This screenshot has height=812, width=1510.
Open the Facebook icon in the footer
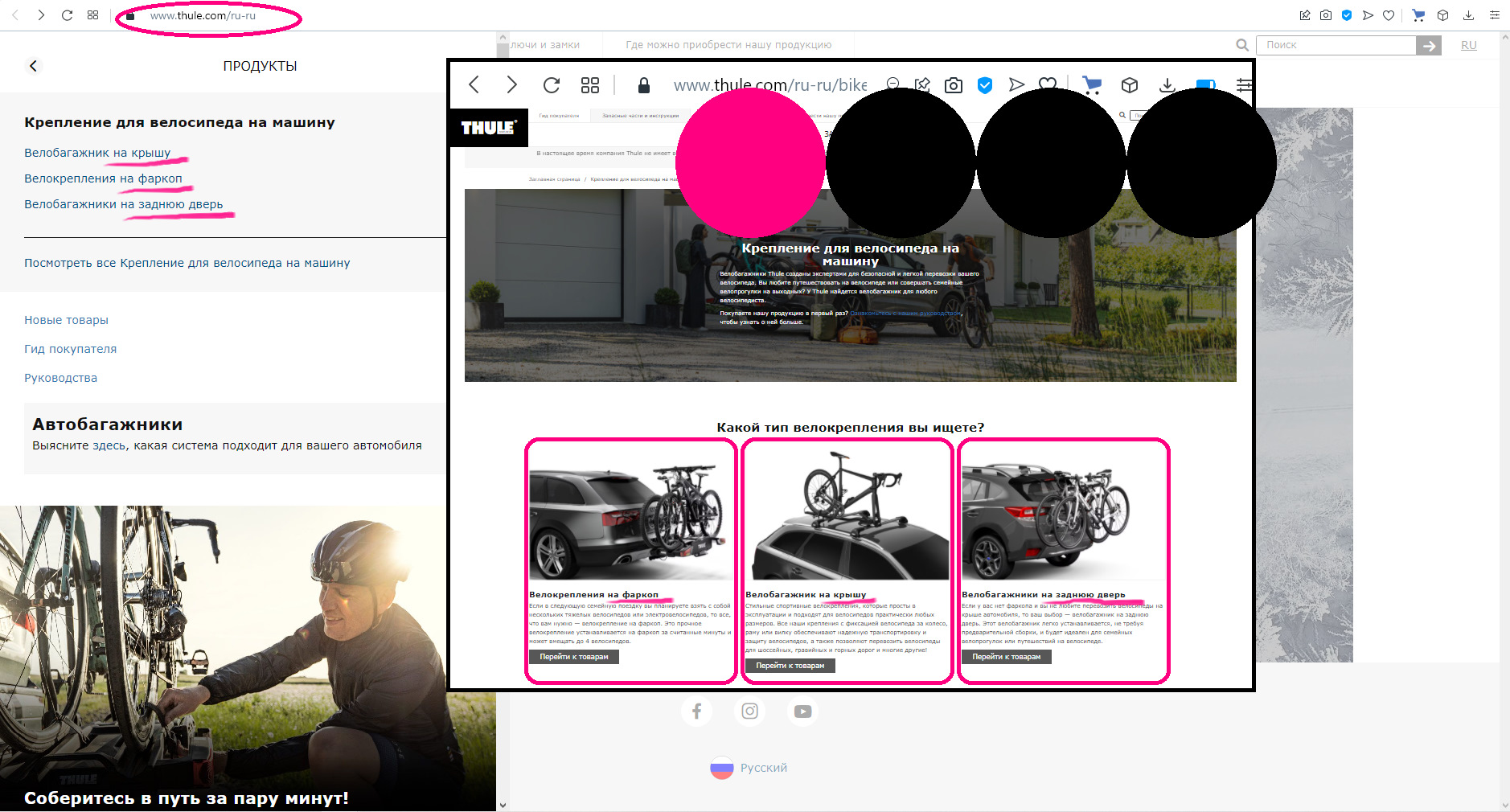point(697,711)
